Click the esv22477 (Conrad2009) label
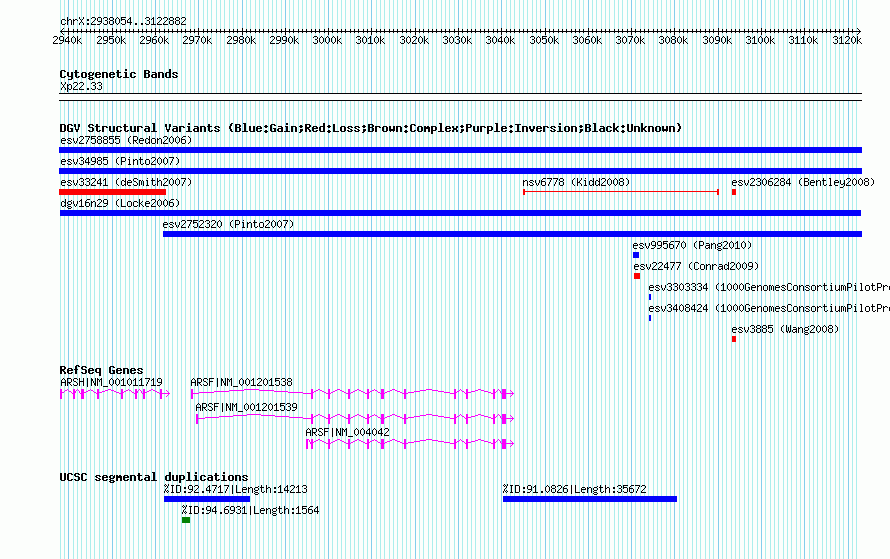The image size is (890, 559). [x=696, y=266]
